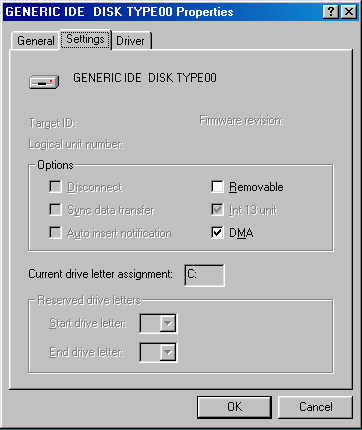This screenshot has height=430, width=362.
Task: Uncheck the DMA checkbox
Action: [x=217, y=232]
